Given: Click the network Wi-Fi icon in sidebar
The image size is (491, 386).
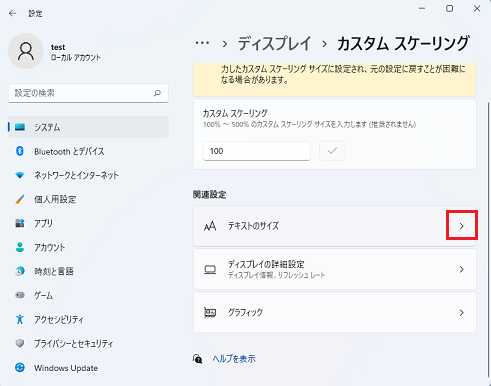Looking at the screenshot, I should (20, 175).
